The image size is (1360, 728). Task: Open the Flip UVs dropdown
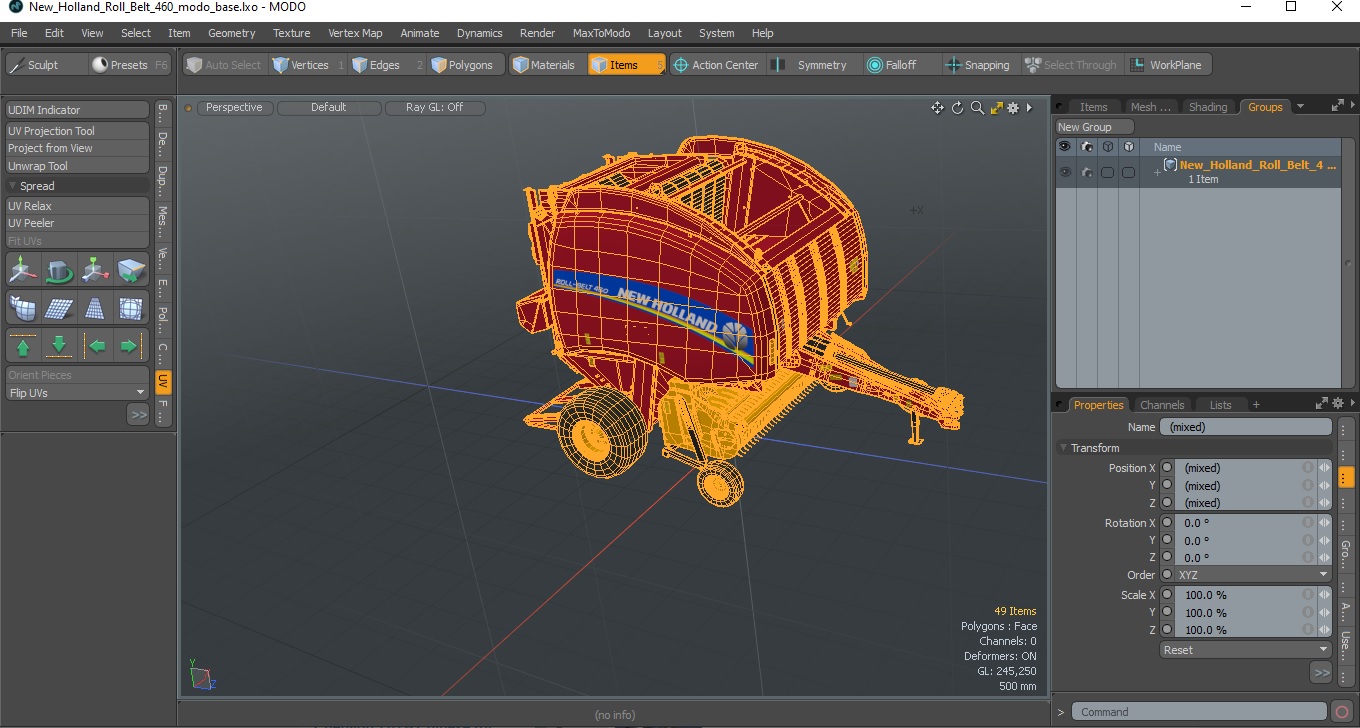click(x=77, y=393)
